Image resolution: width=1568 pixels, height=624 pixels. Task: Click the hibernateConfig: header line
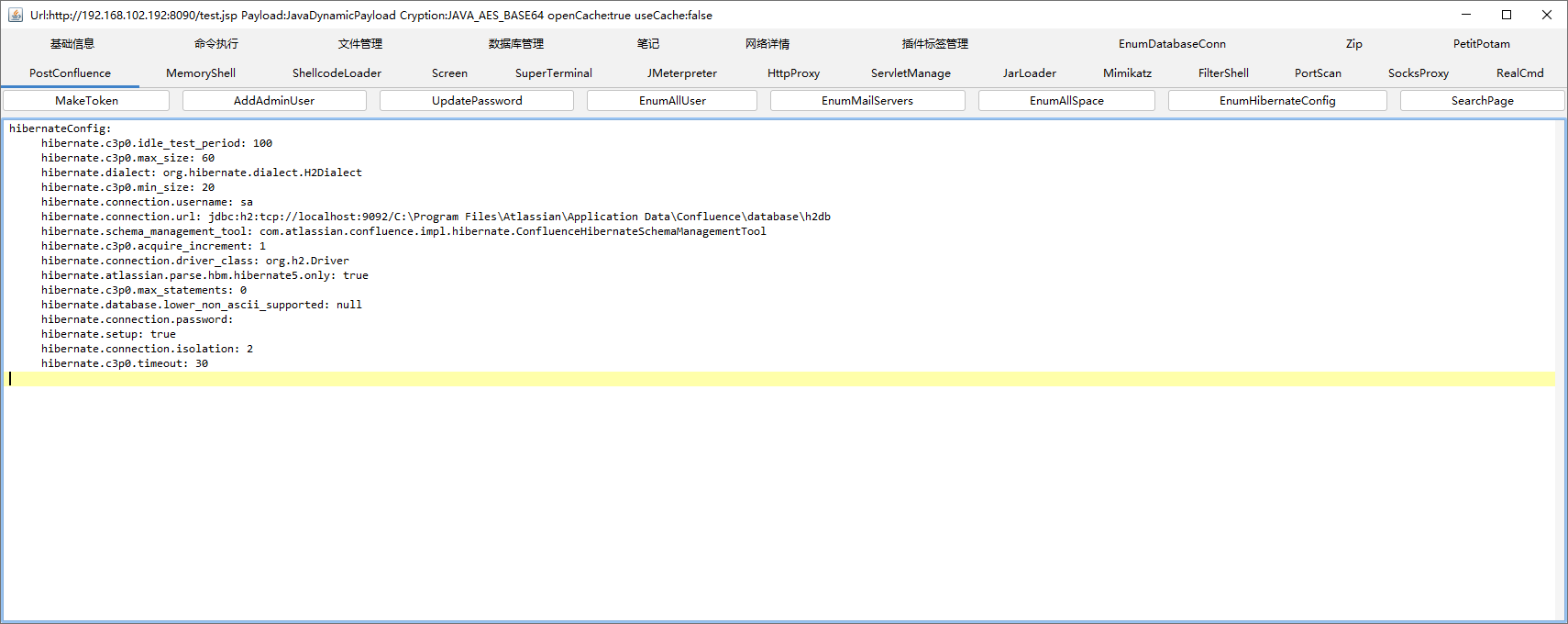tap(60, 128)
